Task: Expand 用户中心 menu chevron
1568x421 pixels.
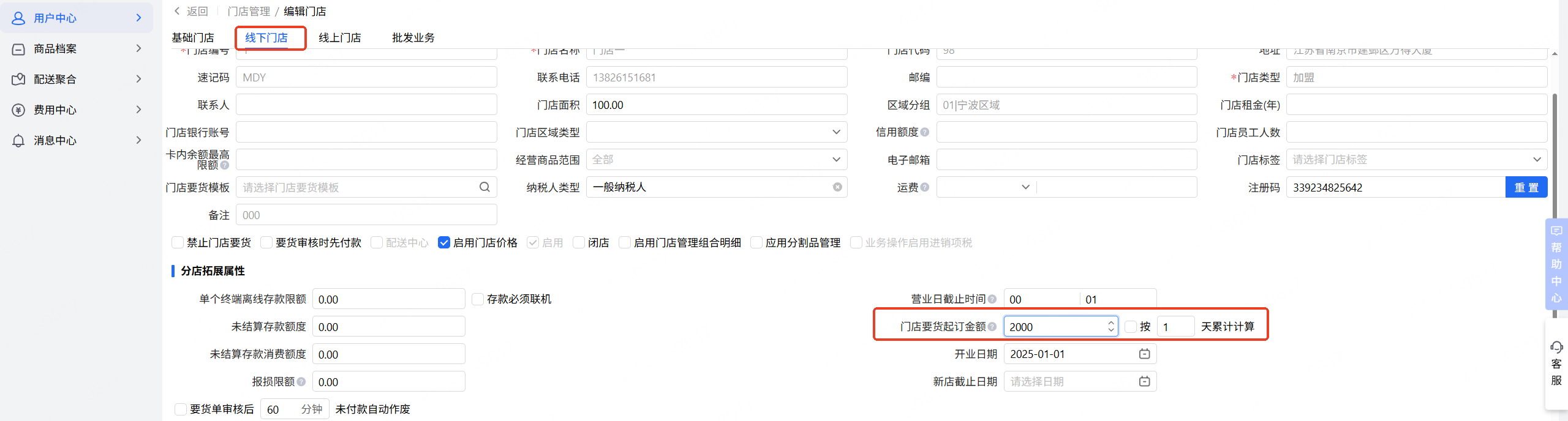Action: pyautogui.click(x=138, y=18)
